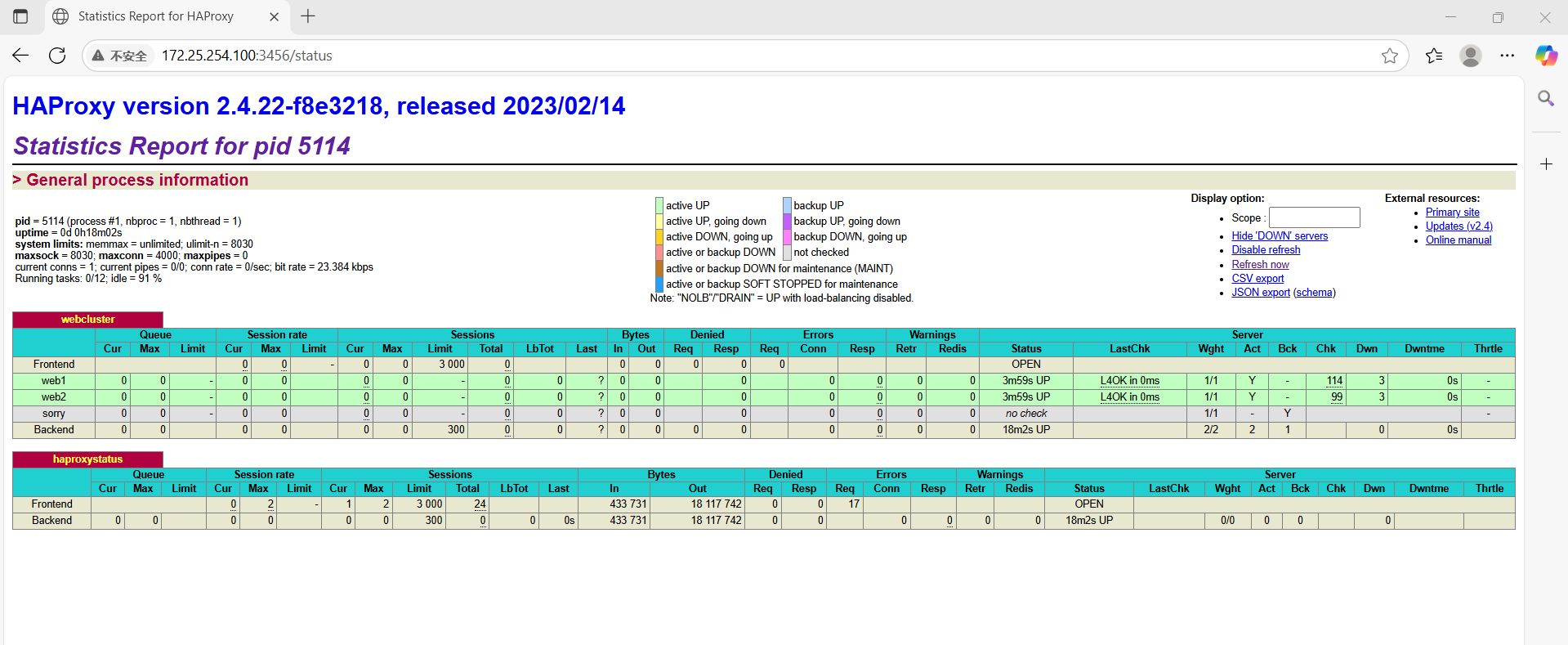Click the haproxystatus proxy title

87,459
